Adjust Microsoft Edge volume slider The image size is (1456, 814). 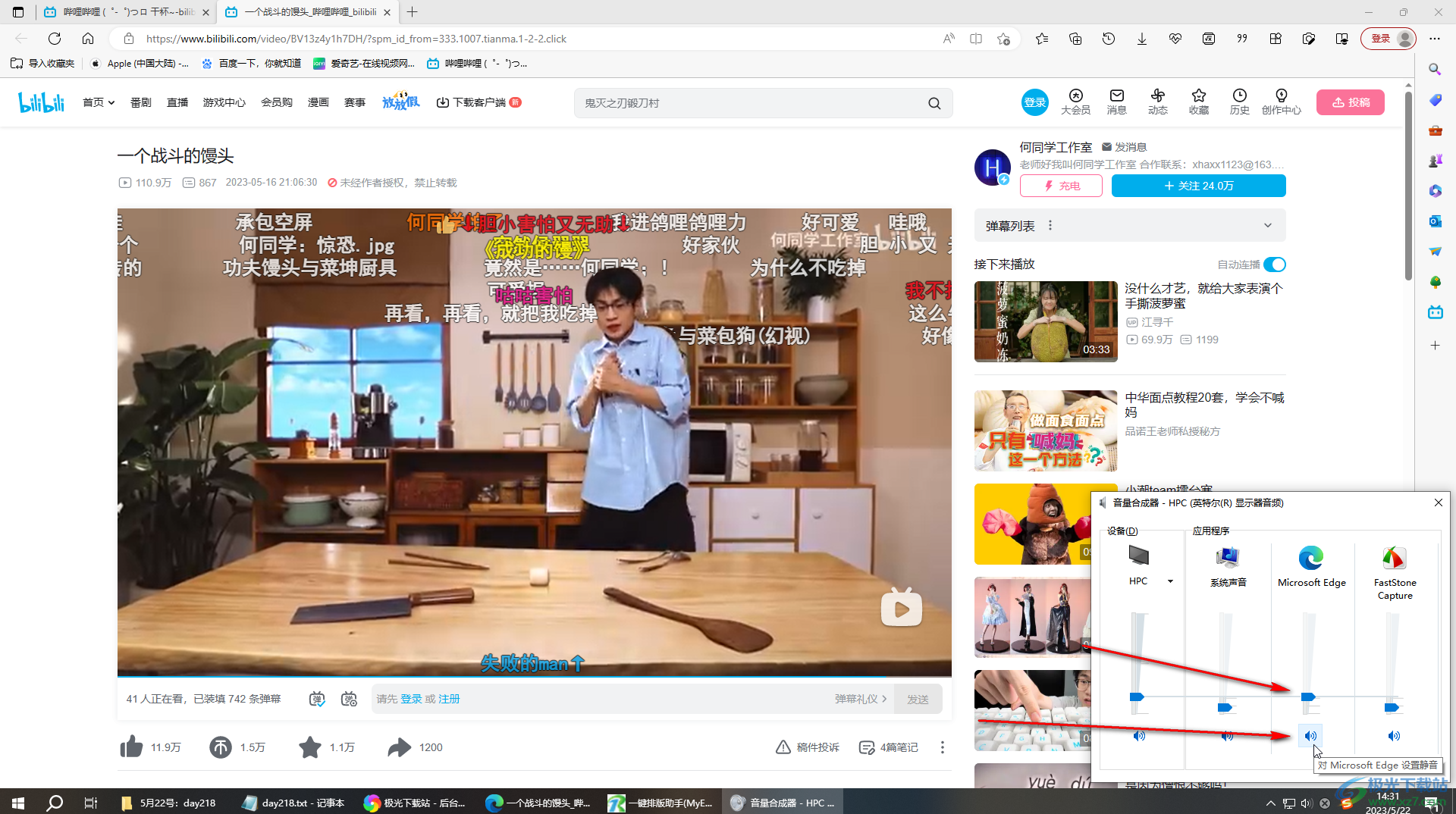tap(1308, 697)
